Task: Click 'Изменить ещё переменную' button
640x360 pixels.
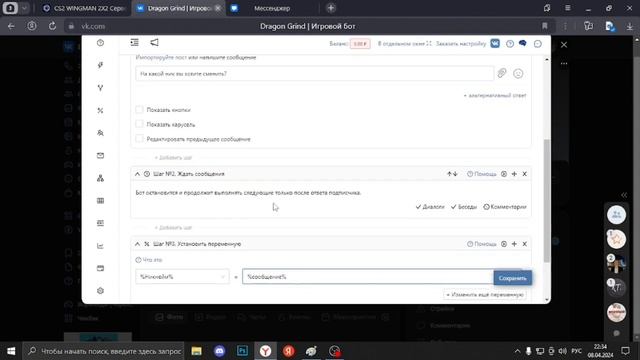Action: pyautogui.click(x=484, y=294)
